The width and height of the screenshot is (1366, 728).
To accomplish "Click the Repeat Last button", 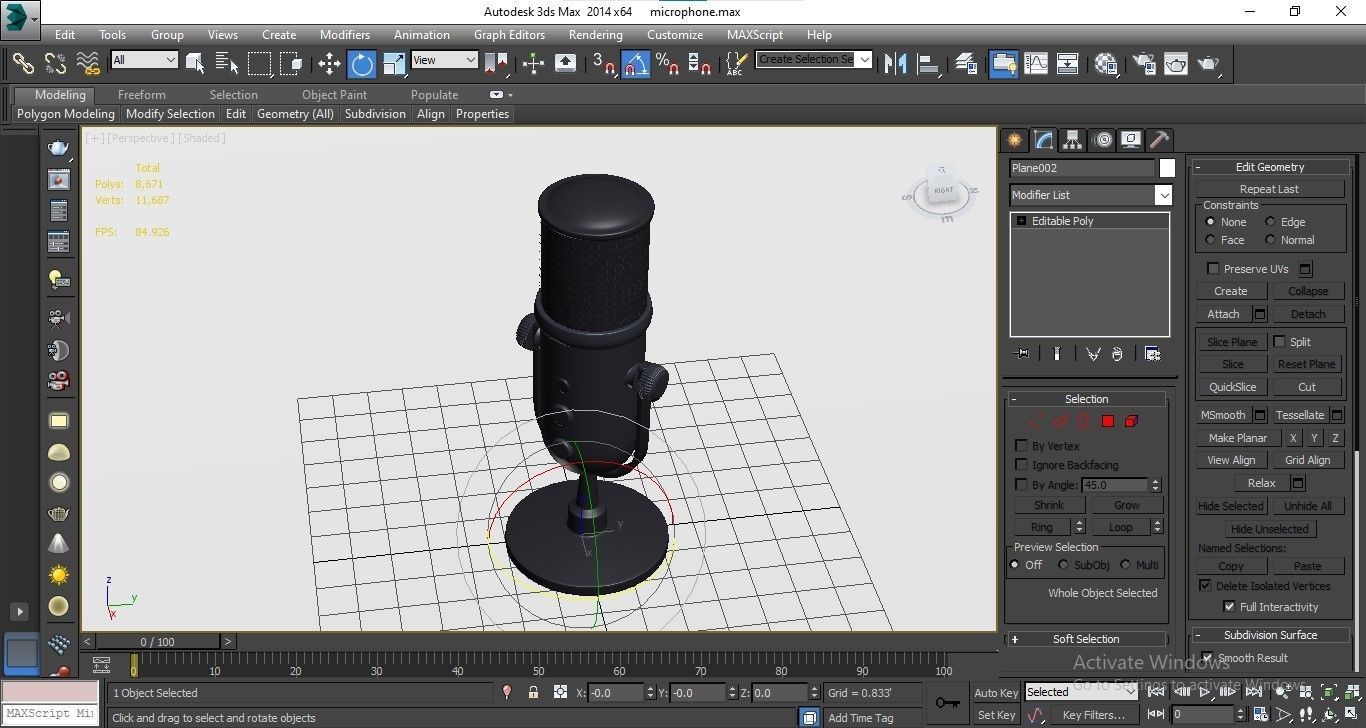I will (x=1270, y=189).
